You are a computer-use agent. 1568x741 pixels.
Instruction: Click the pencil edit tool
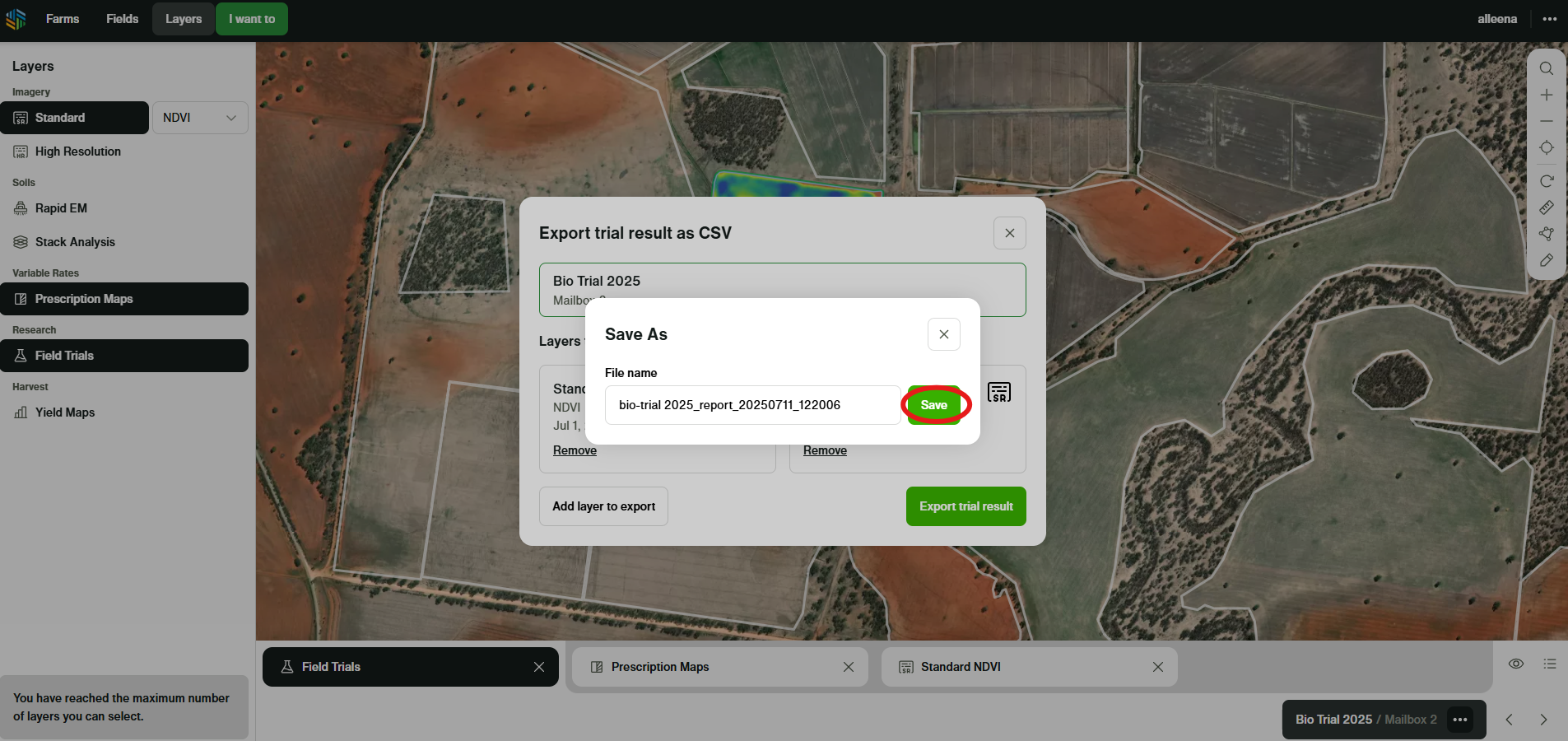1546,260
